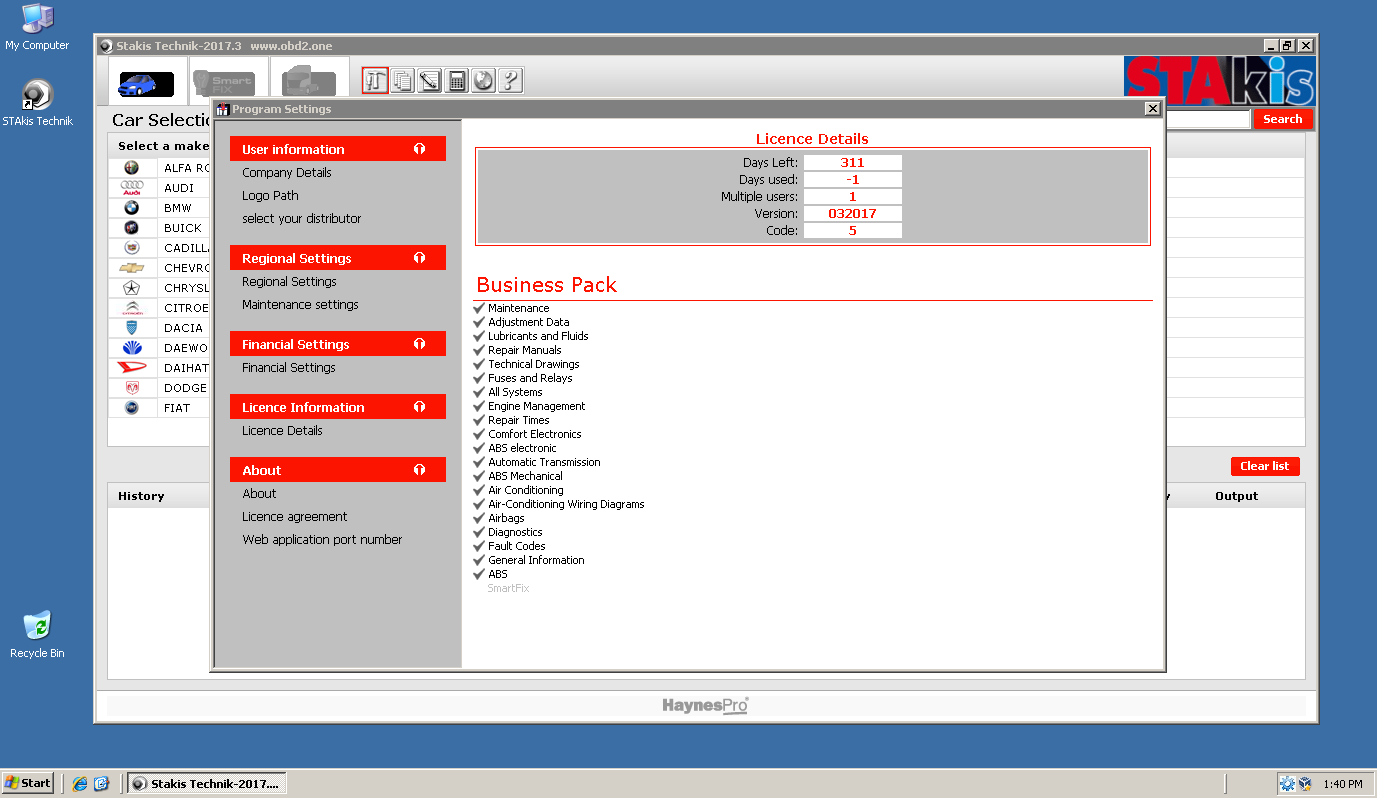Toggle the Repair Manuals checkmark
Screen dimensions: 1377x798
click(479, 350)
